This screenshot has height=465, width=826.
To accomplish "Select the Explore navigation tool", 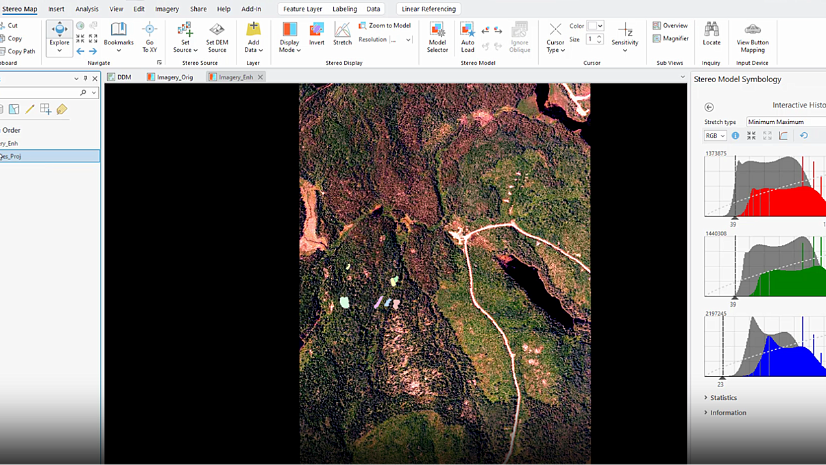I will 59,38.
